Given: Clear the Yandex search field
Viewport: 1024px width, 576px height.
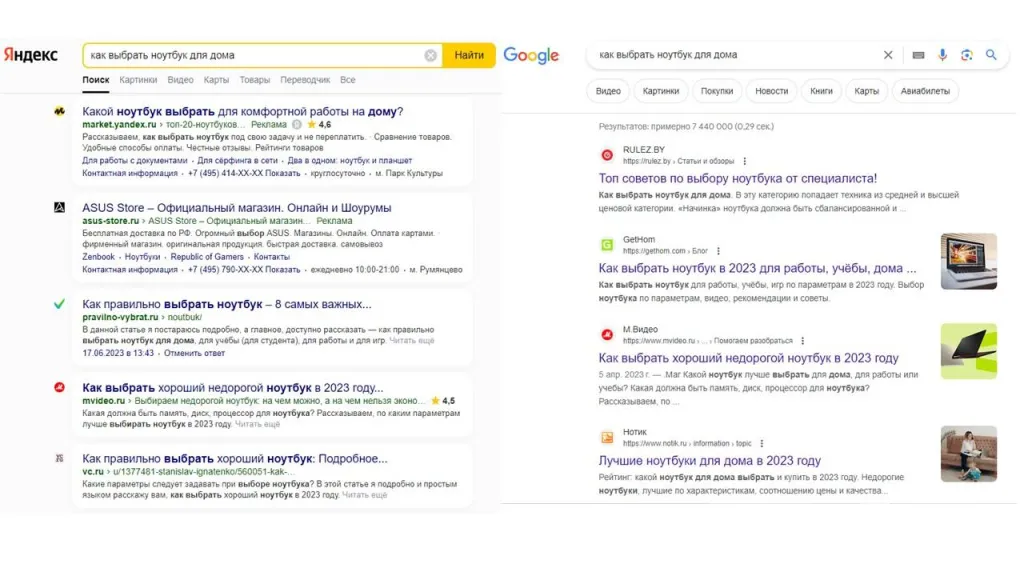Looking at the screenshot, I should point(430,56).
